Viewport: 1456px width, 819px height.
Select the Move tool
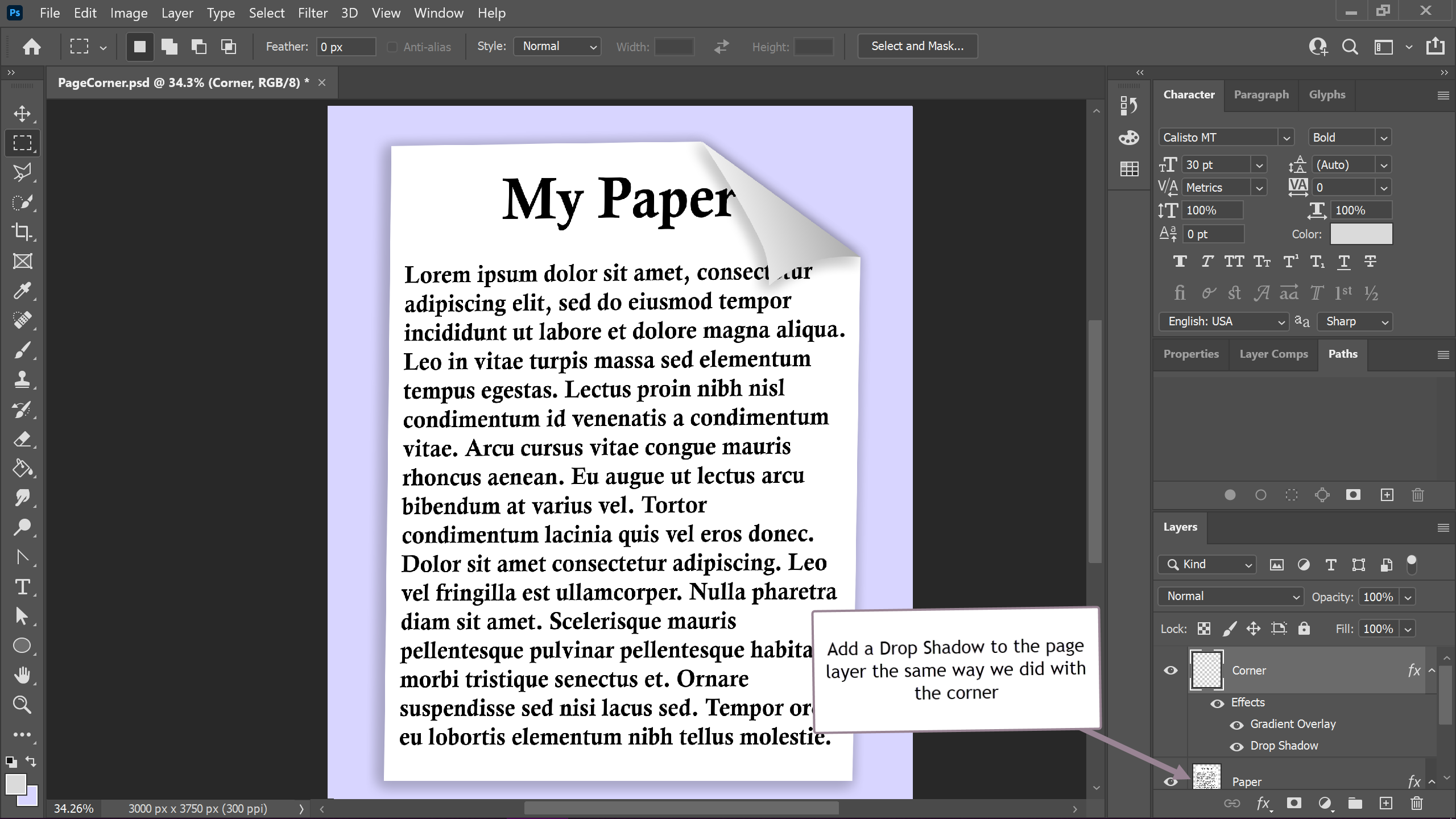(x=22, y=113)
